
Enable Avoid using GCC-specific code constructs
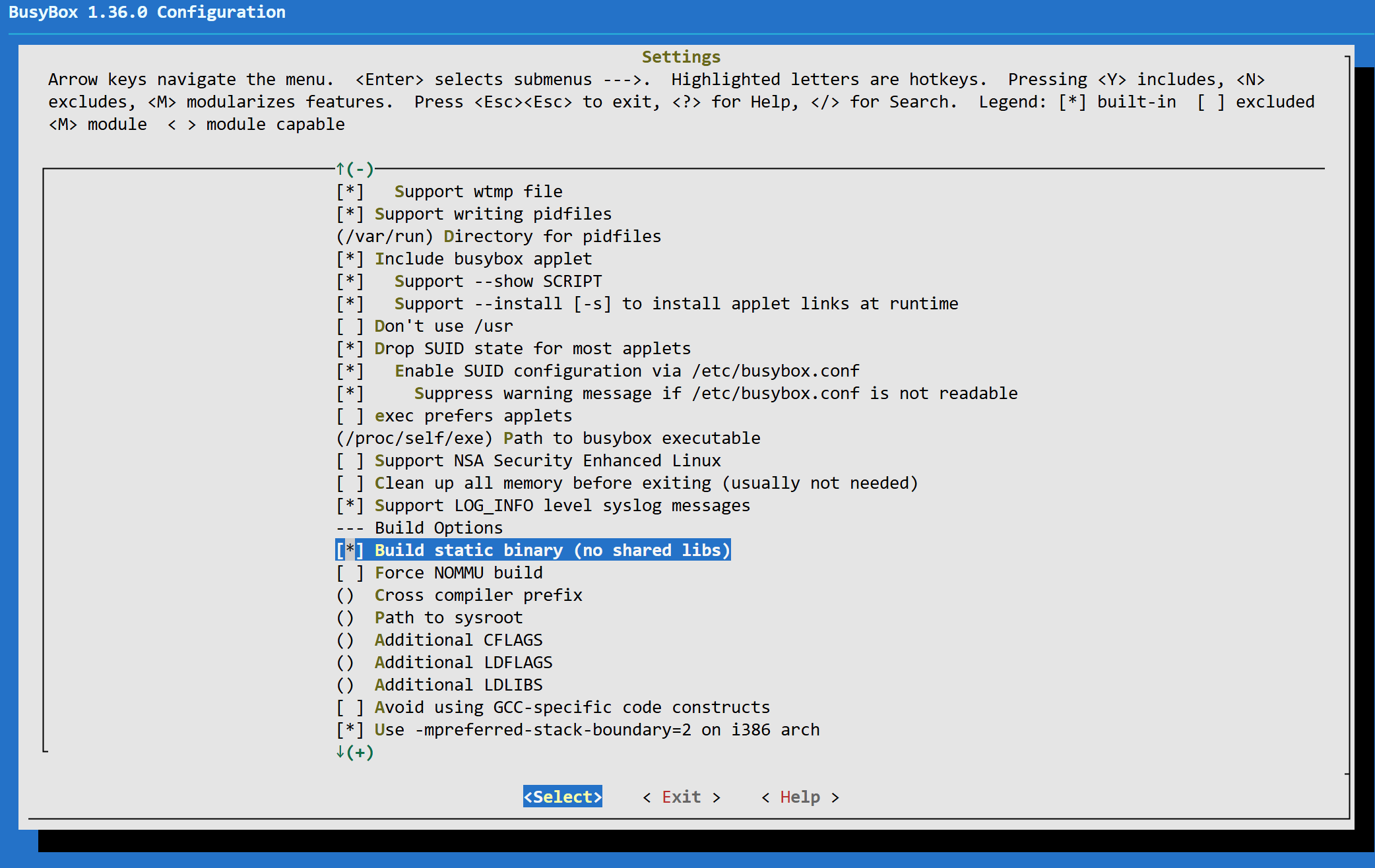coord(553,707)
